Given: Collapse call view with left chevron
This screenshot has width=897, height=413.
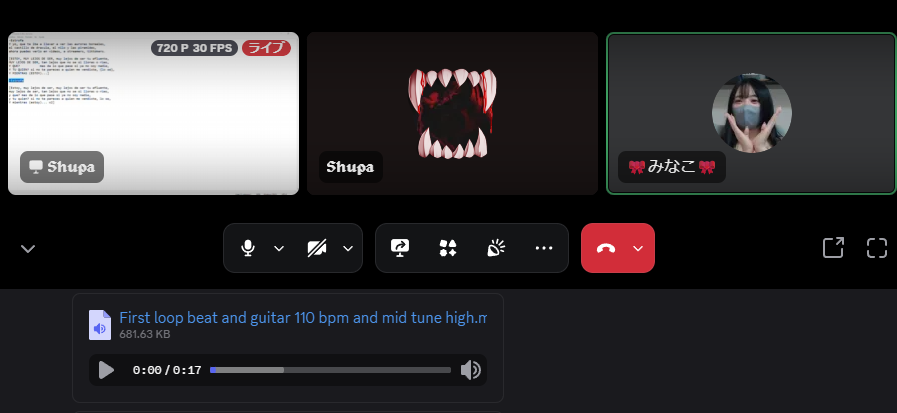Looking at the screenshot, I should click(x=28, y=248).
